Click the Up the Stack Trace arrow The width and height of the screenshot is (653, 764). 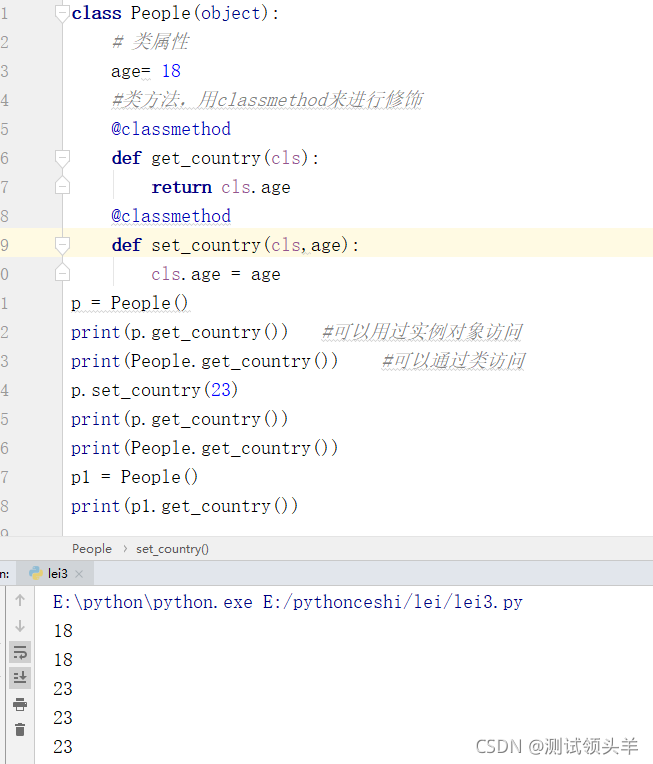(x=19, y=600)
